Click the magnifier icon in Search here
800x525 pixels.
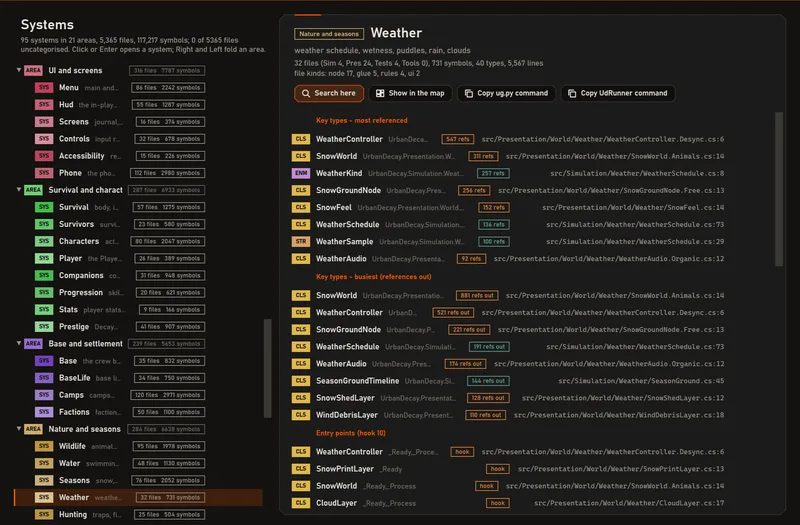(x=306, y=93)
